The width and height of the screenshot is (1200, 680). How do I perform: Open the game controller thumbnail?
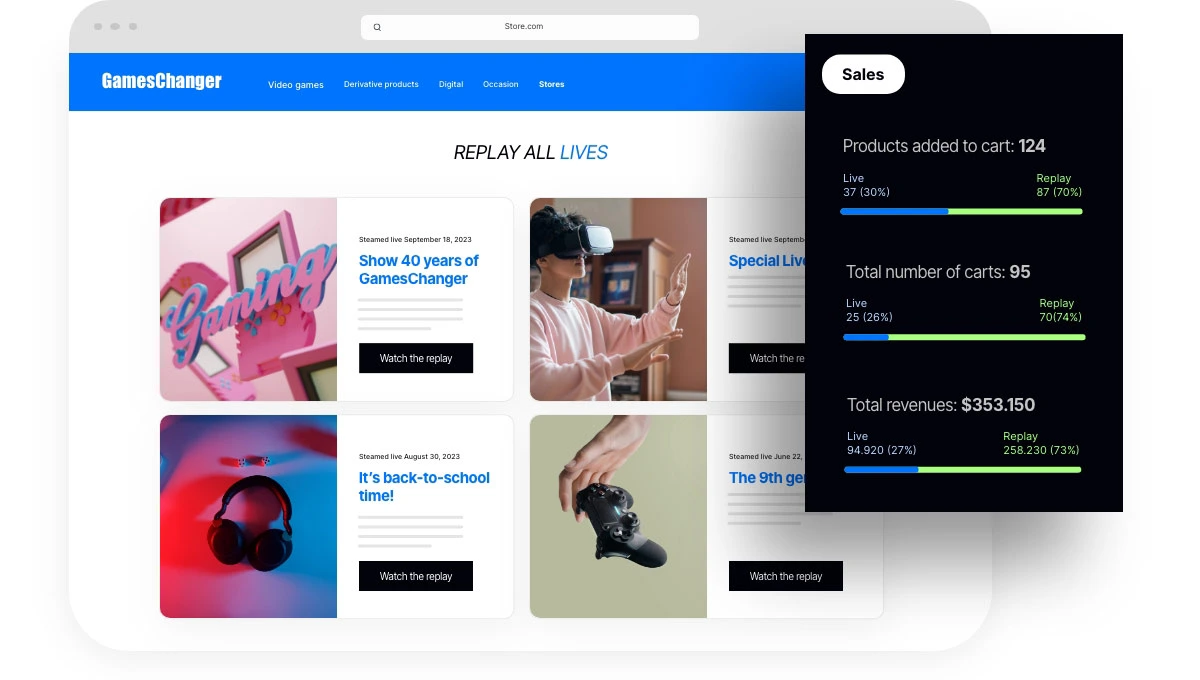coord(618,517)
